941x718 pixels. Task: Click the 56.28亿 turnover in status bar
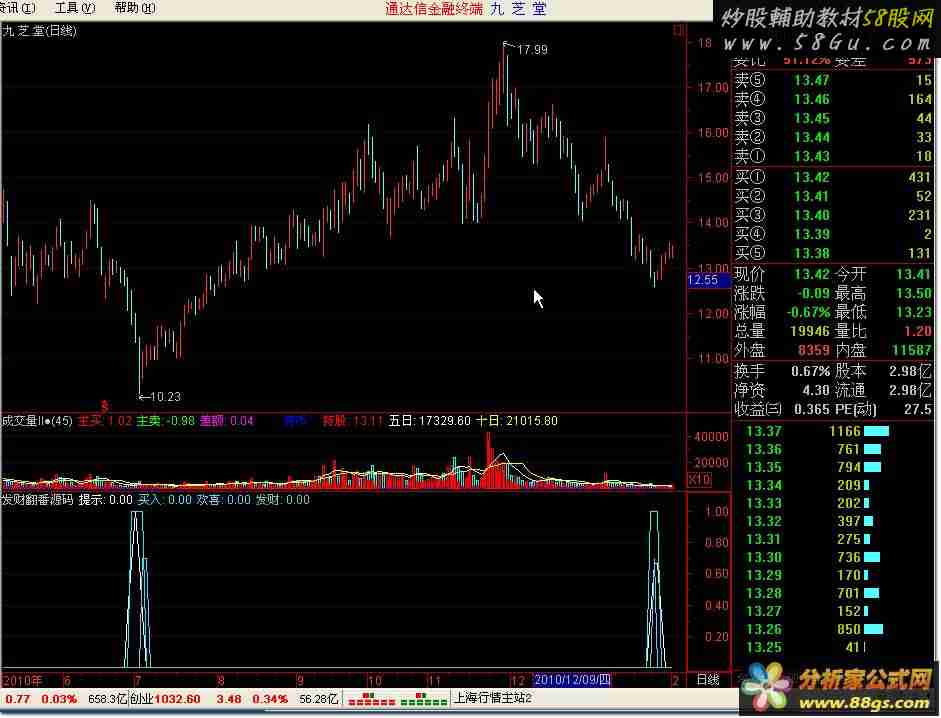coord(319,699)
